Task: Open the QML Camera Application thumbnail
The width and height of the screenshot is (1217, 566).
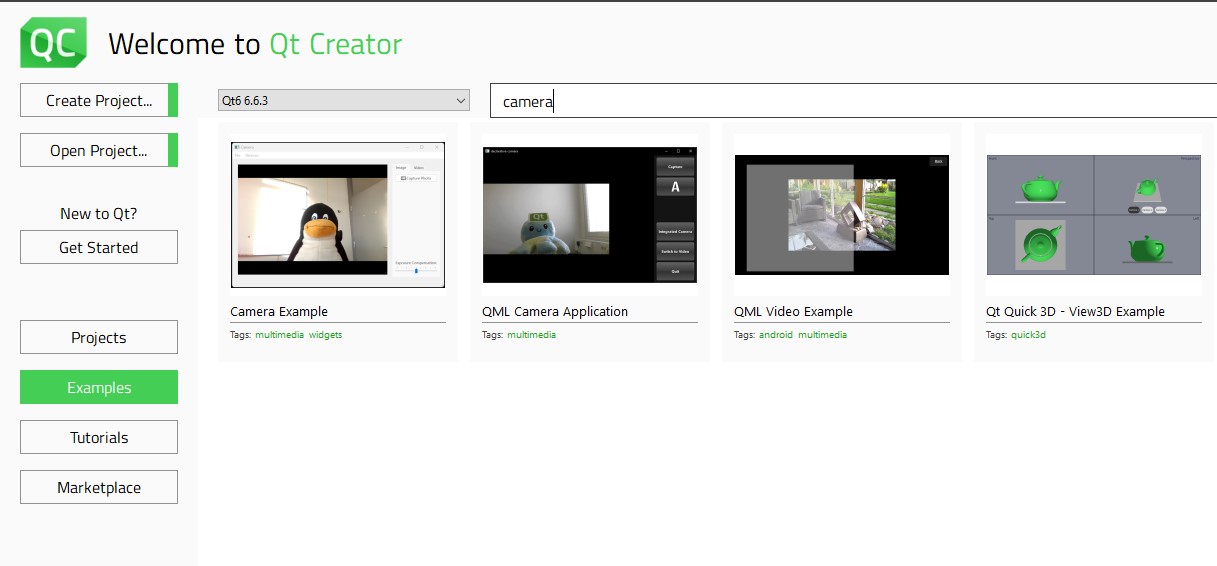Action: pyautogui.click(x=589, y=216)
